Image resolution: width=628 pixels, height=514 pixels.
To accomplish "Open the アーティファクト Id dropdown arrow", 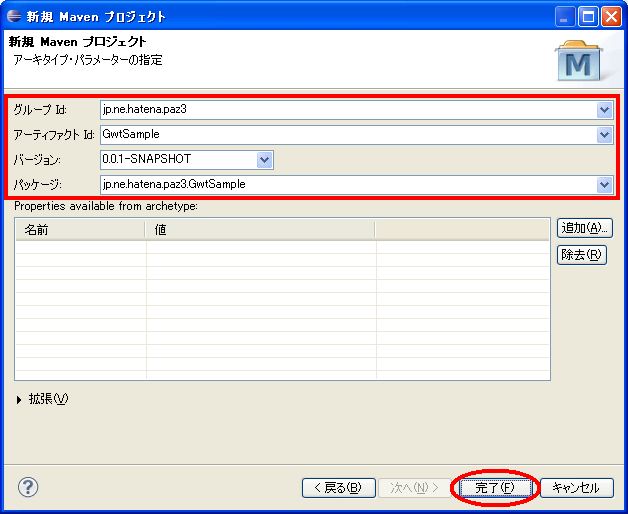I will coord(604,135).
